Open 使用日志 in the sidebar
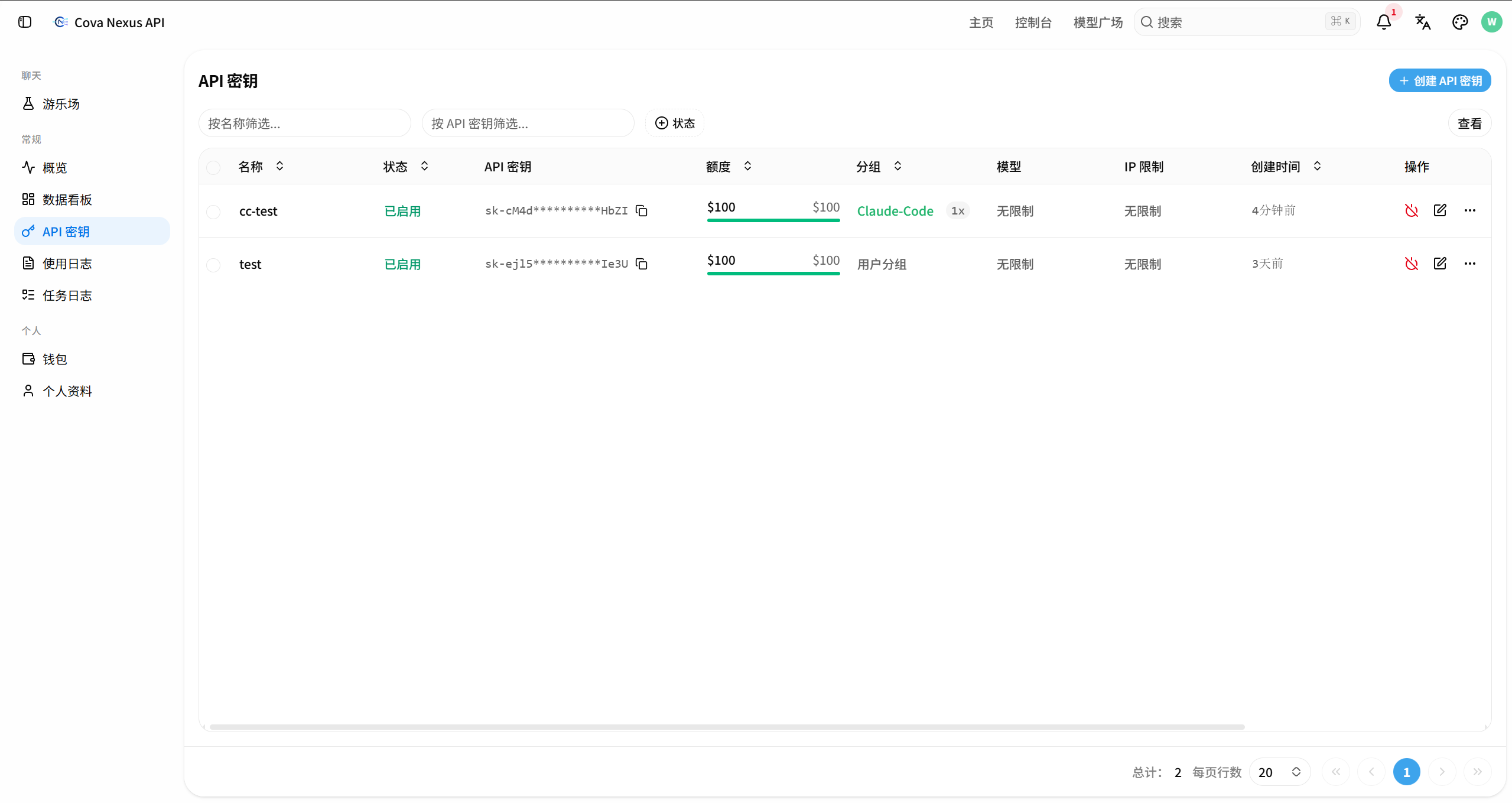Viewport: 1512px width, 803px height. pyautogui.click(x=92, y=264)
